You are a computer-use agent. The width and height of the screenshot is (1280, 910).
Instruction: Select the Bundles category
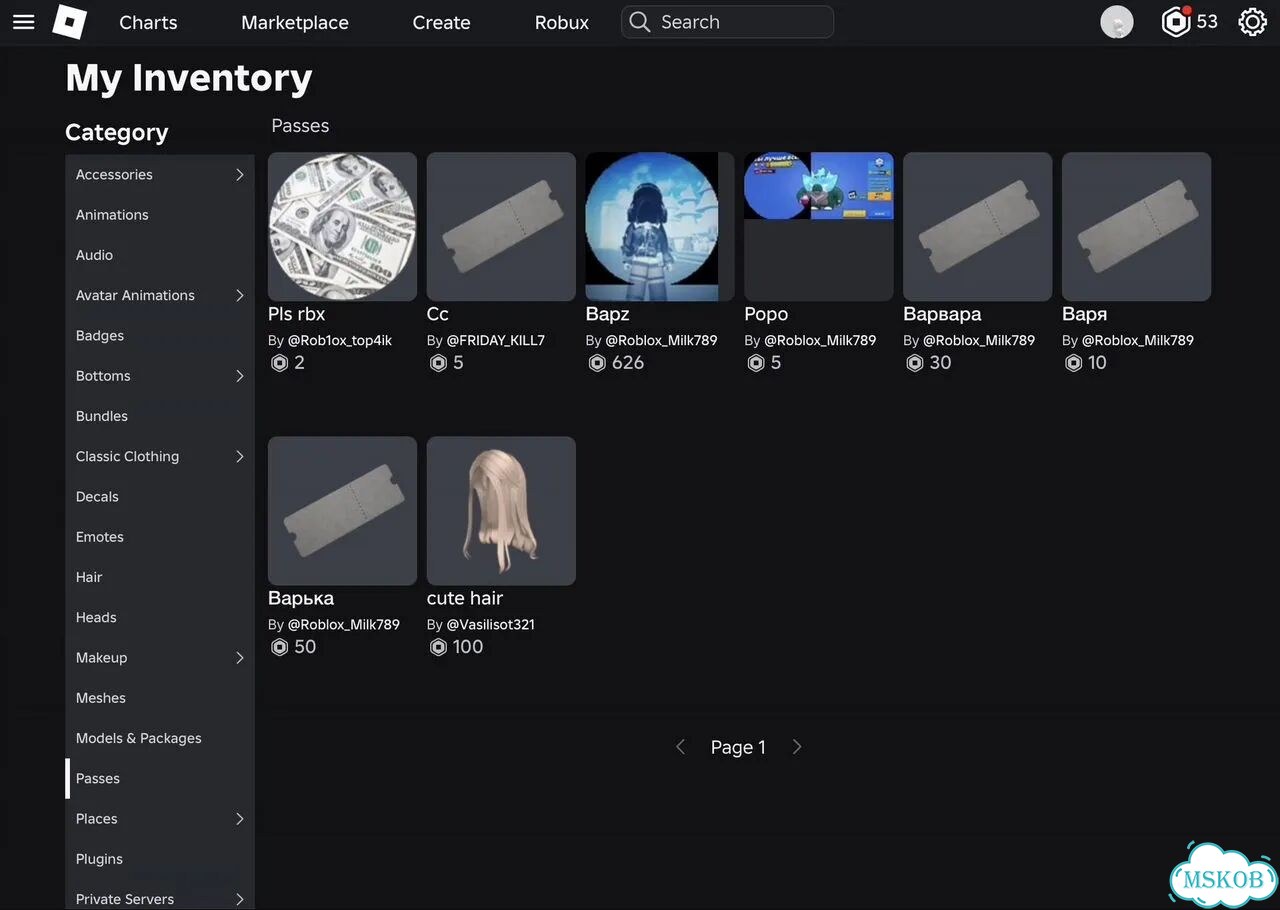(160, 416)
